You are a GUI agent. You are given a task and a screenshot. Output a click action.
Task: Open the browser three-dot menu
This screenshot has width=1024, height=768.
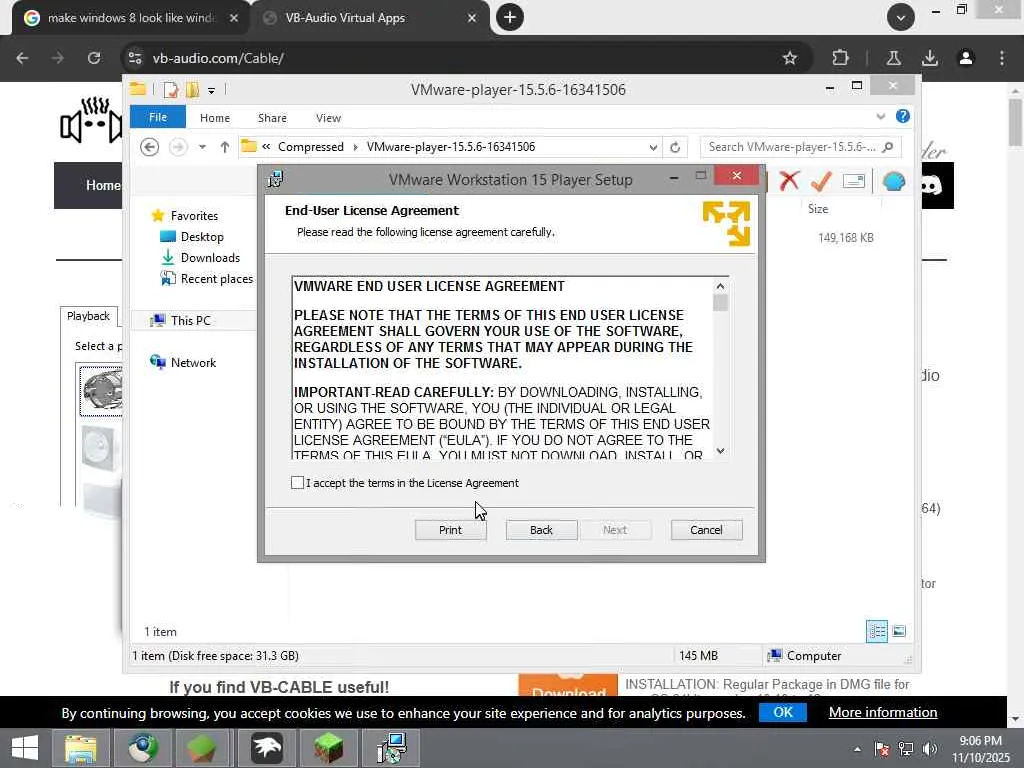pyautogui.click(x=1002, y=58)
